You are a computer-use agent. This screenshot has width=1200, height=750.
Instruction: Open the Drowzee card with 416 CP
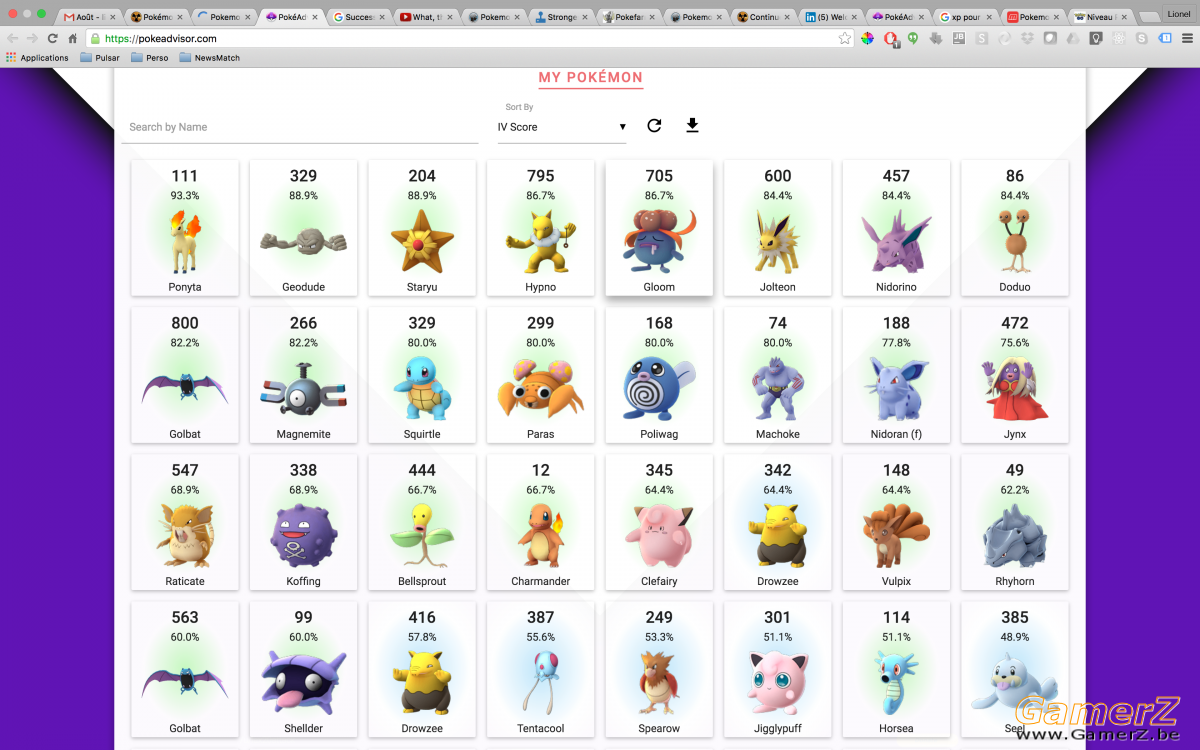(x=422, y=669)
